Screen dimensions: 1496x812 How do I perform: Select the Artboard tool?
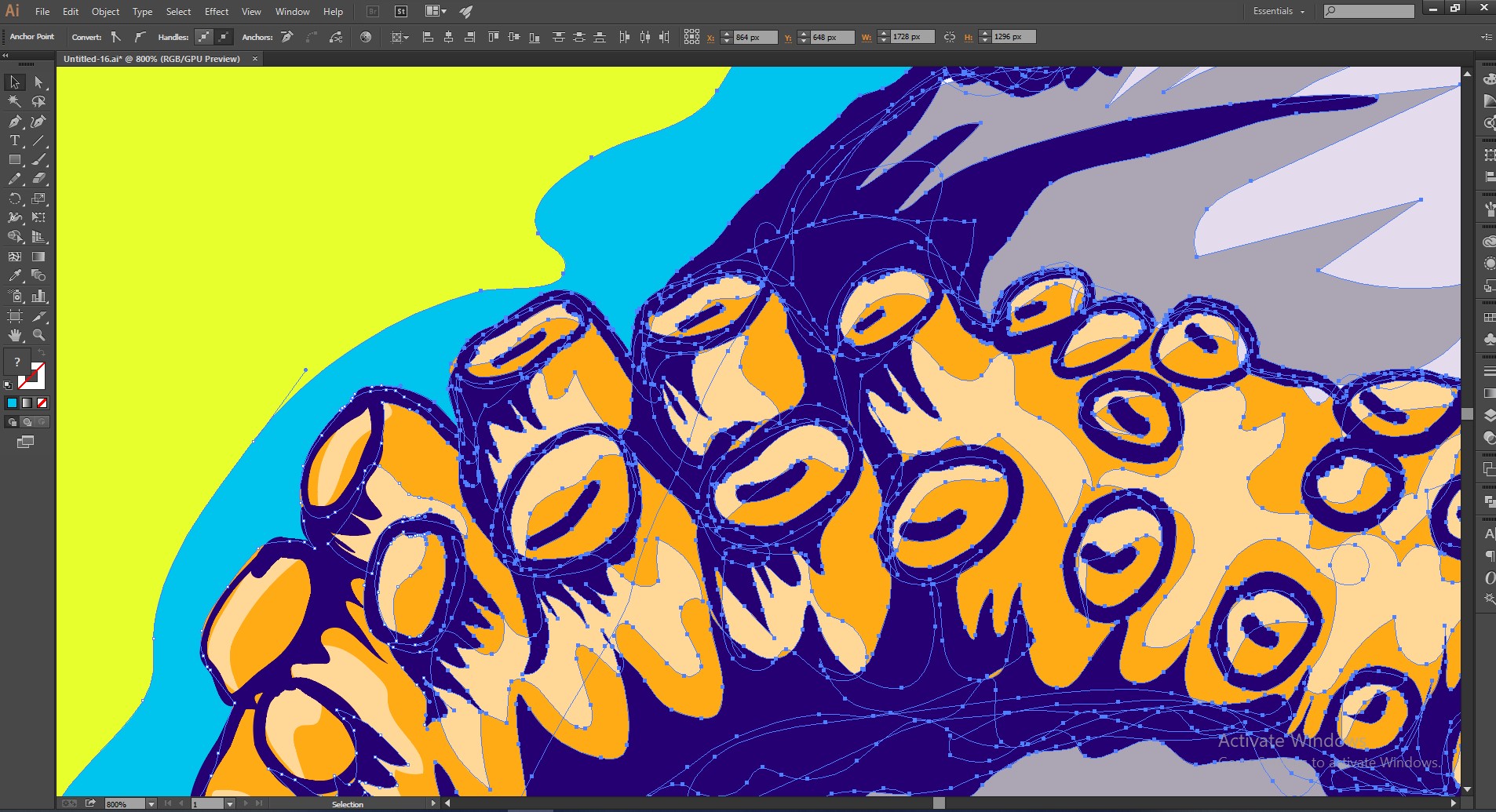point(15,316)
